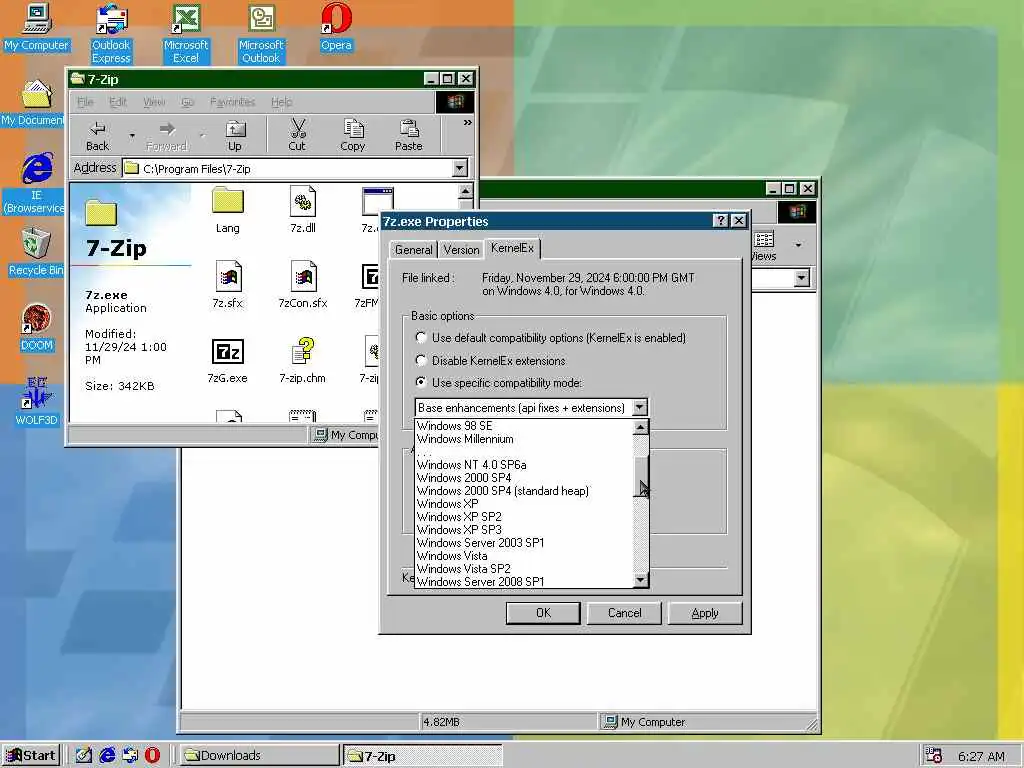Screen dimensions: 1024x768
Task: Switch to Downloads taskbar button
Action: pos(258,756)
